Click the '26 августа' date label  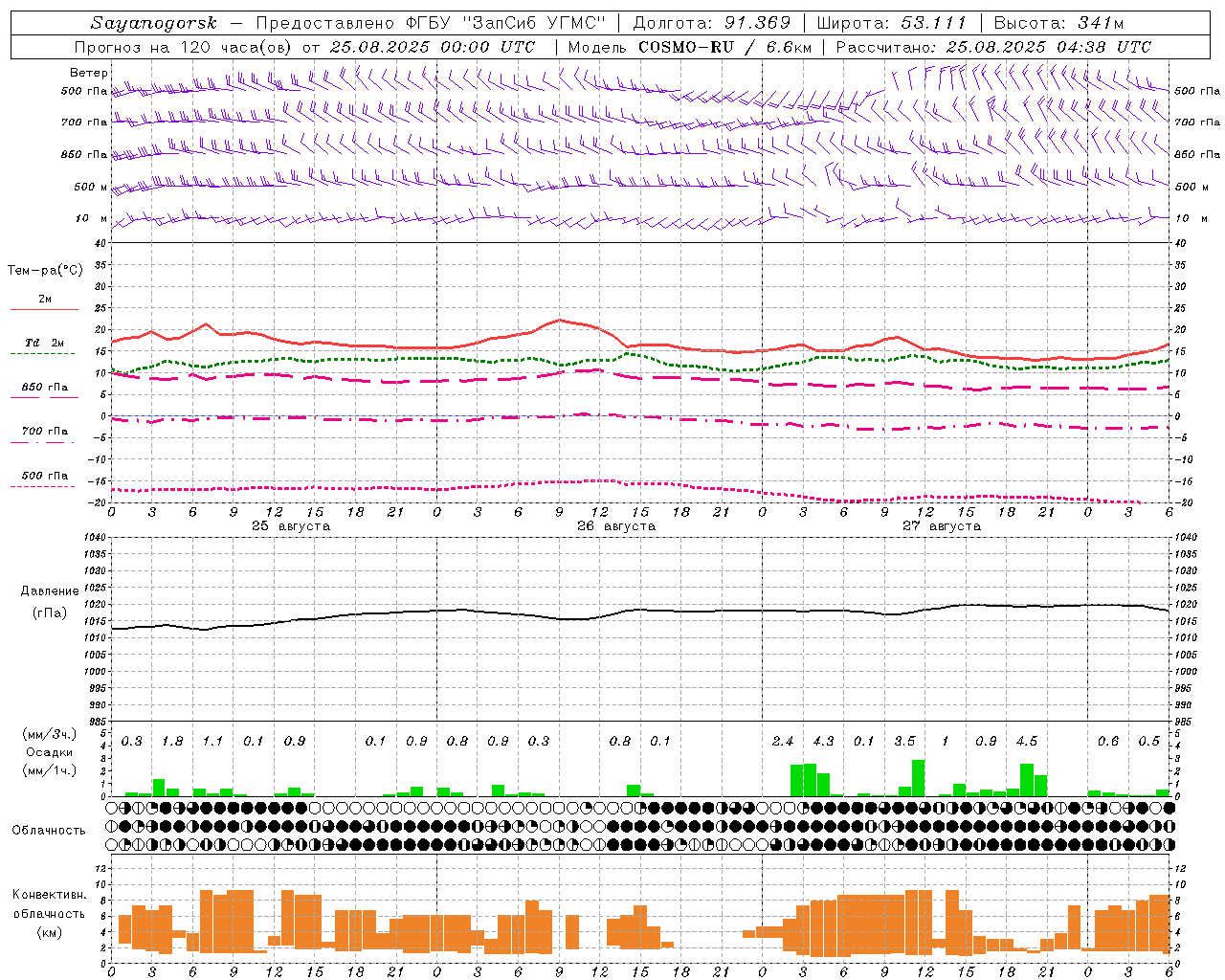pyautogui.click(x=616, y=526)
